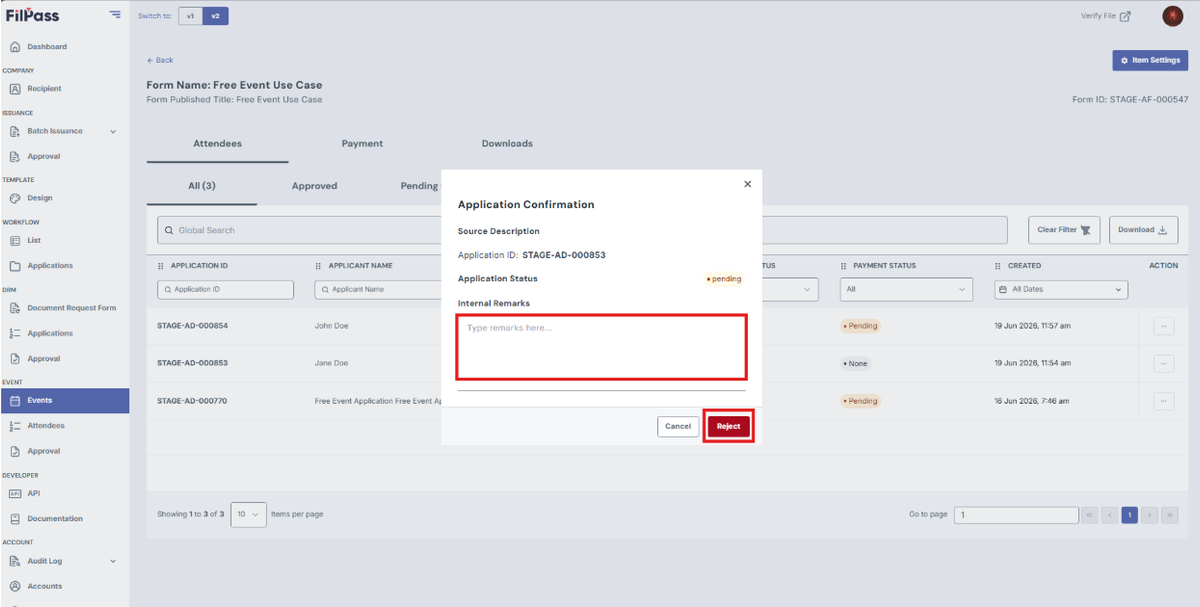Click Clear Filter button
The image size is (1200, 607).
click(1064, 230)
